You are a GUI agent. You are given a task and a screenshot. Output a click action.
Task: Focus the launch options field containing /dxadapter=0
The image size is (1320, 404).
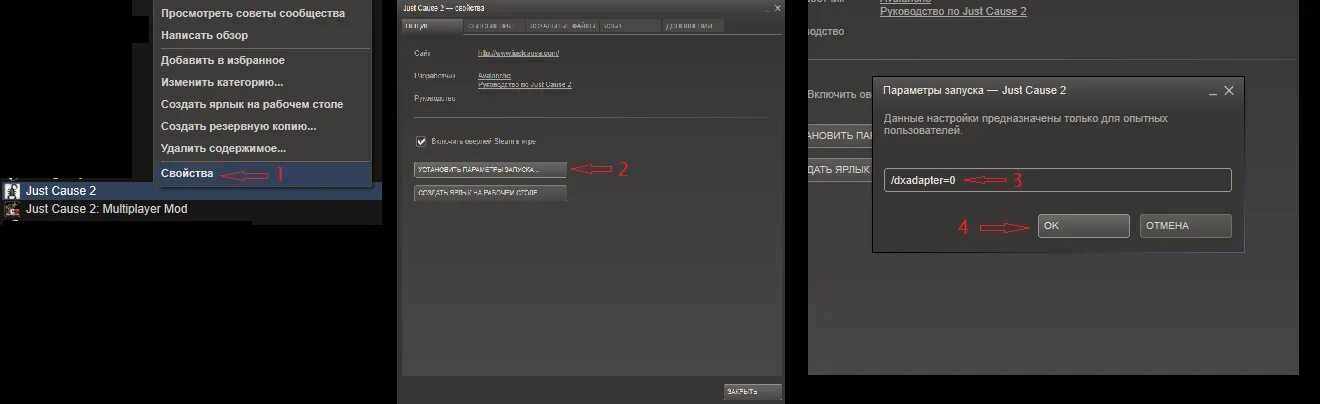[x=1057, y=180]
